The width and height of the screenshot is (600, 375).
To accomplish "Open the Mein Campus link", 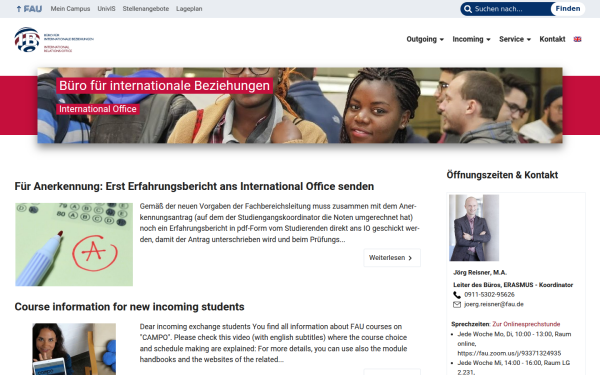I will 70,9.
